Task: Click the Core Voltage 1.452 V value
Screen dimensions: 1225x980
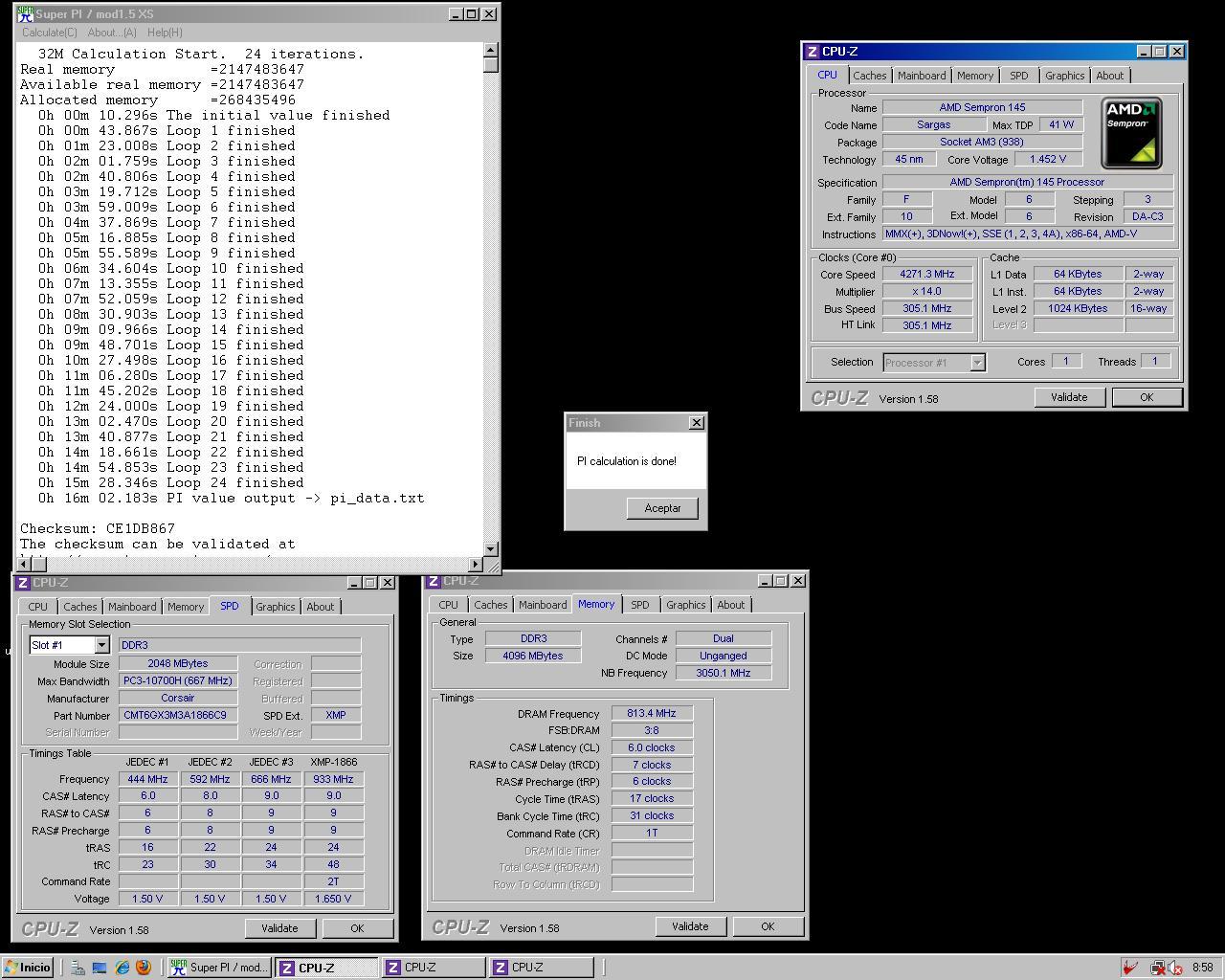Action: [1048, 160]
